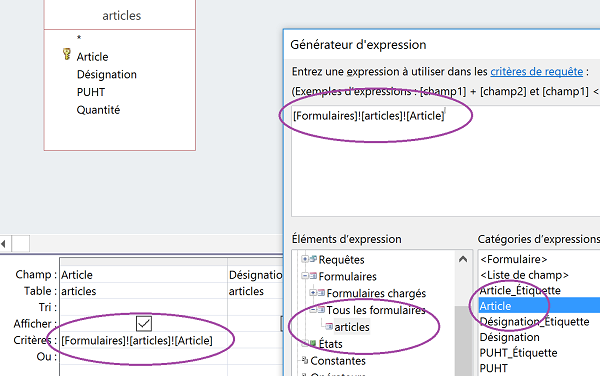Click the Tous les formulaires icon

click(x=321, y=309)
